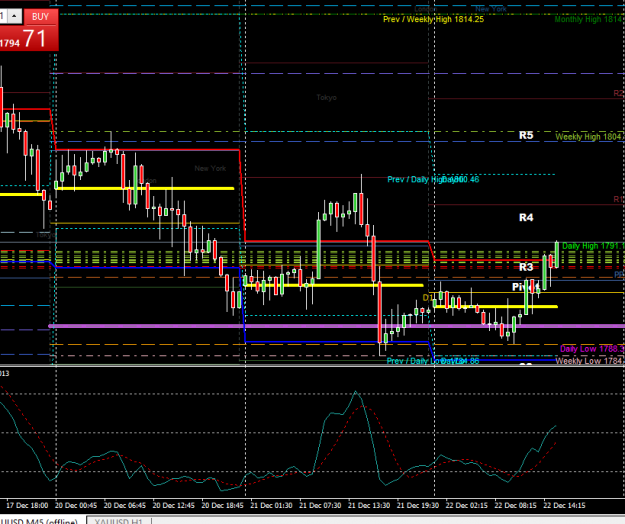Click the '22 Dec 02:15' time label
Screen dimensions: 625x524
click(x=466, y=506)
